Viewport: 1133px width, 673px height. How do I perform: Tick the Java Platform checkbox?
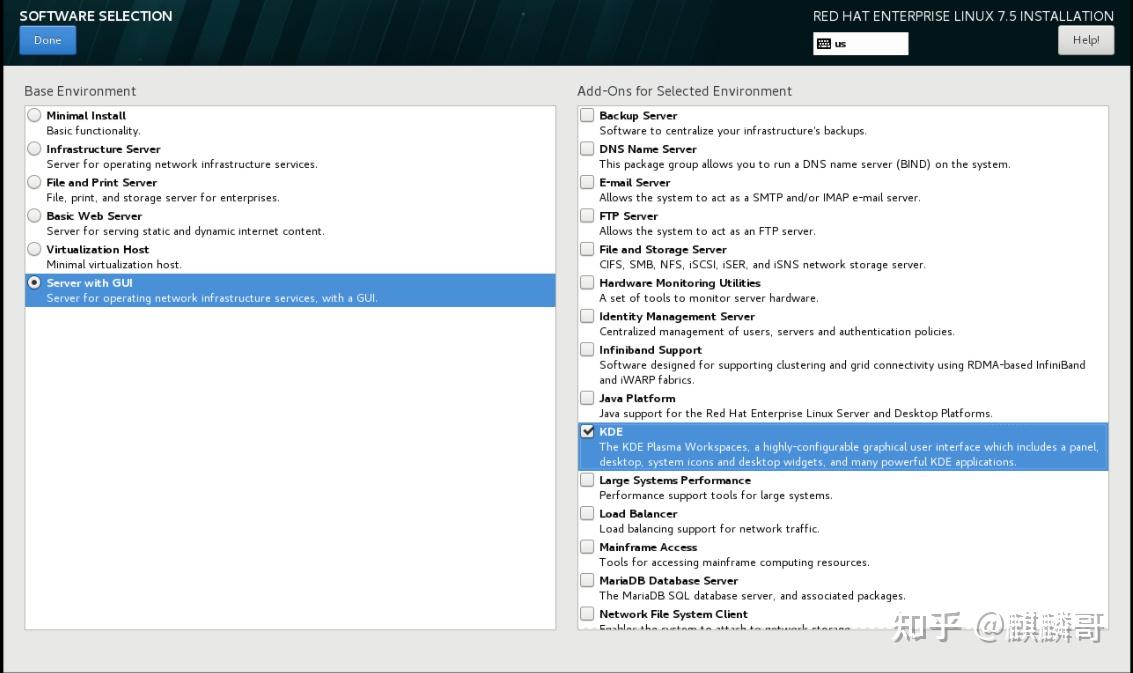click(587, 398)
